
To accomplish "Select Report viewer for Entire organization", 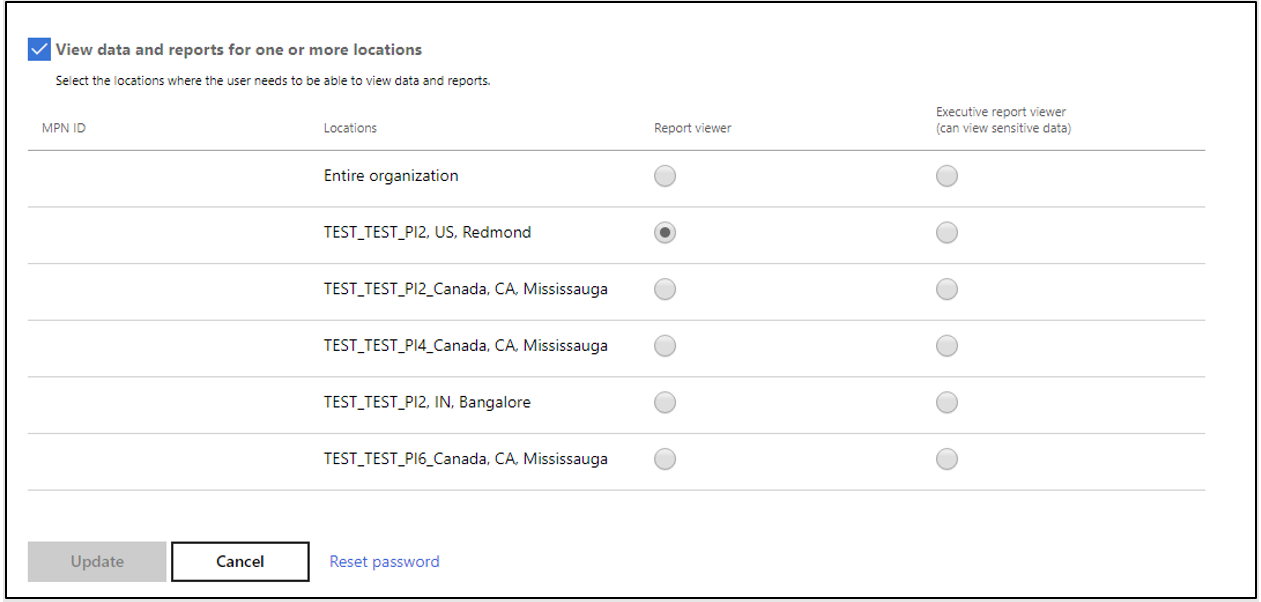I will coord(664,175).
